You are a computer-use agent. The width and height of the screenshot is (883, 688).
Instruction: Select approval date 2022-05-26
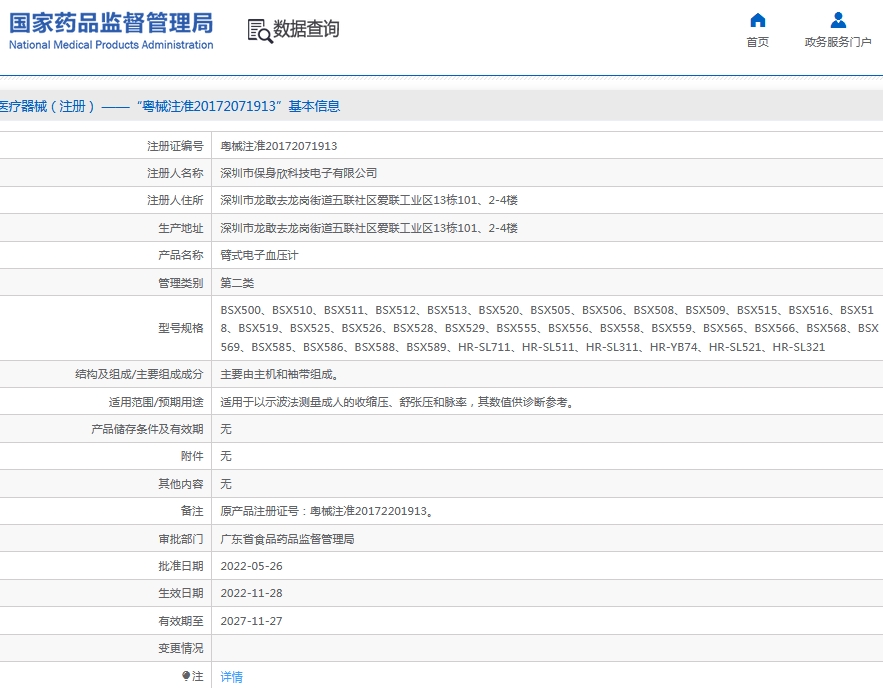251,566
